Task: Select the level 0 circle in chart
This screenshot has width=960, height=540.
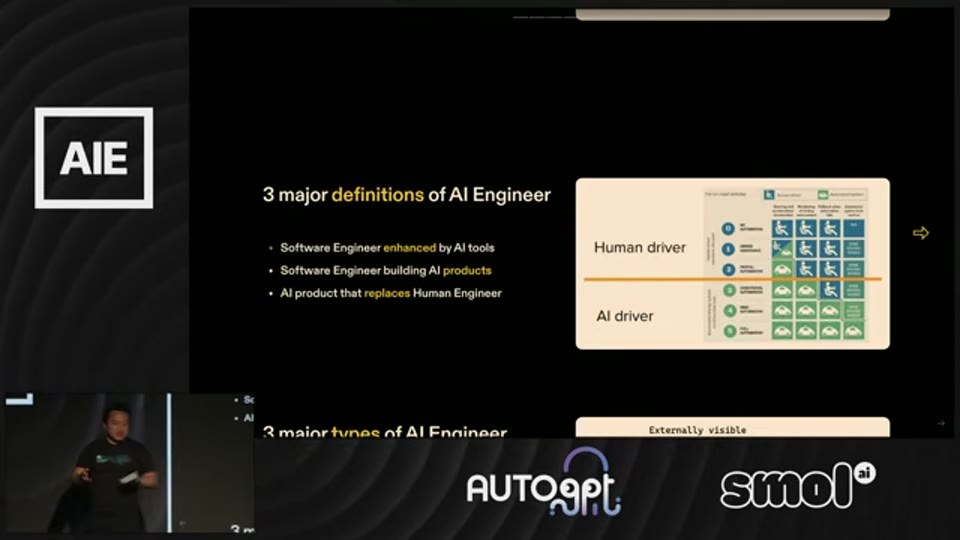Action: pyautogui.click(x=728, y=229)
